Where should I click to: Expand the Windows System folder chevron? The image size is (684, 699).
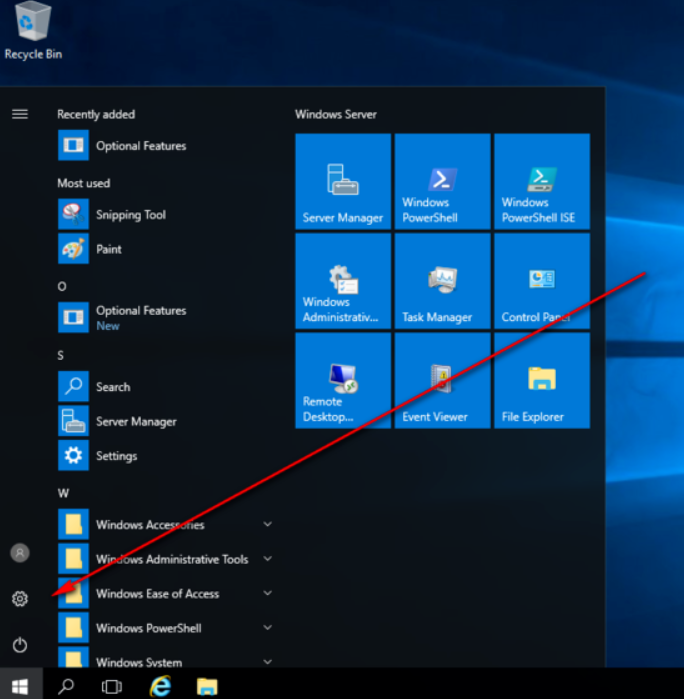tap(268, 662)
